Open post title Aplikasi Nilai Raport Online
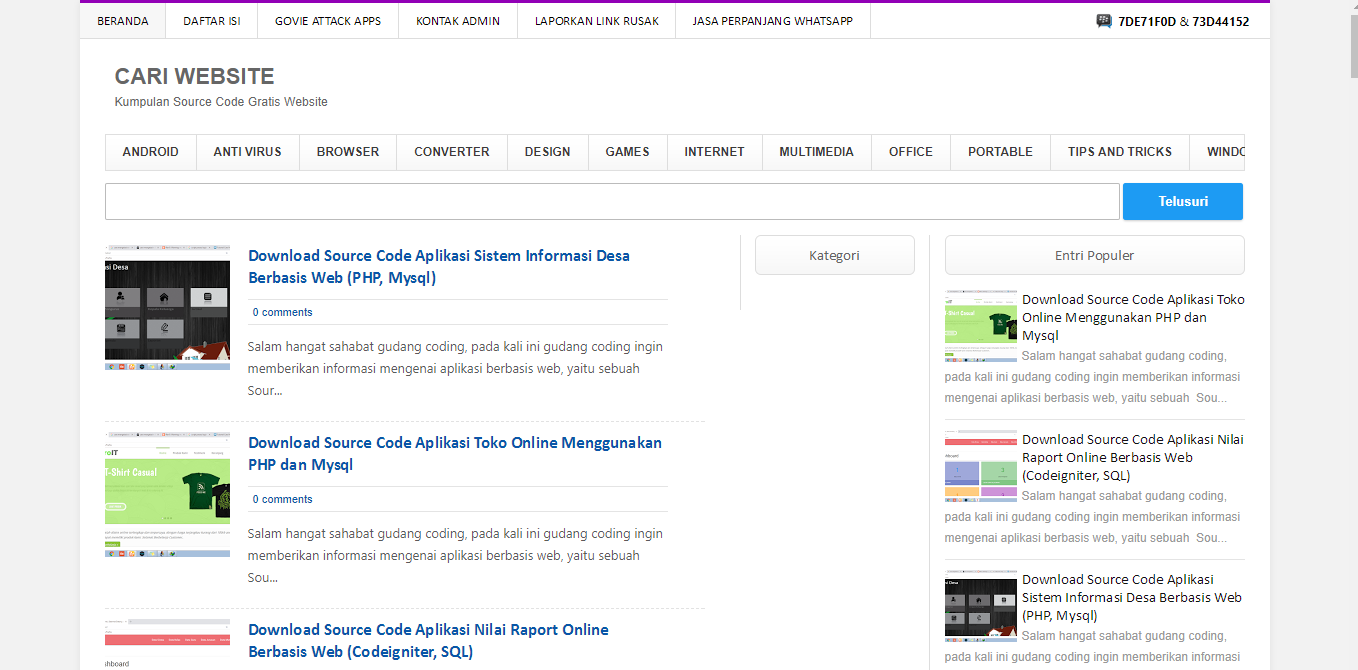Image resolution: width=1358 pixels, height=670 pixels. pyautogui.click(x=428, y=641)
